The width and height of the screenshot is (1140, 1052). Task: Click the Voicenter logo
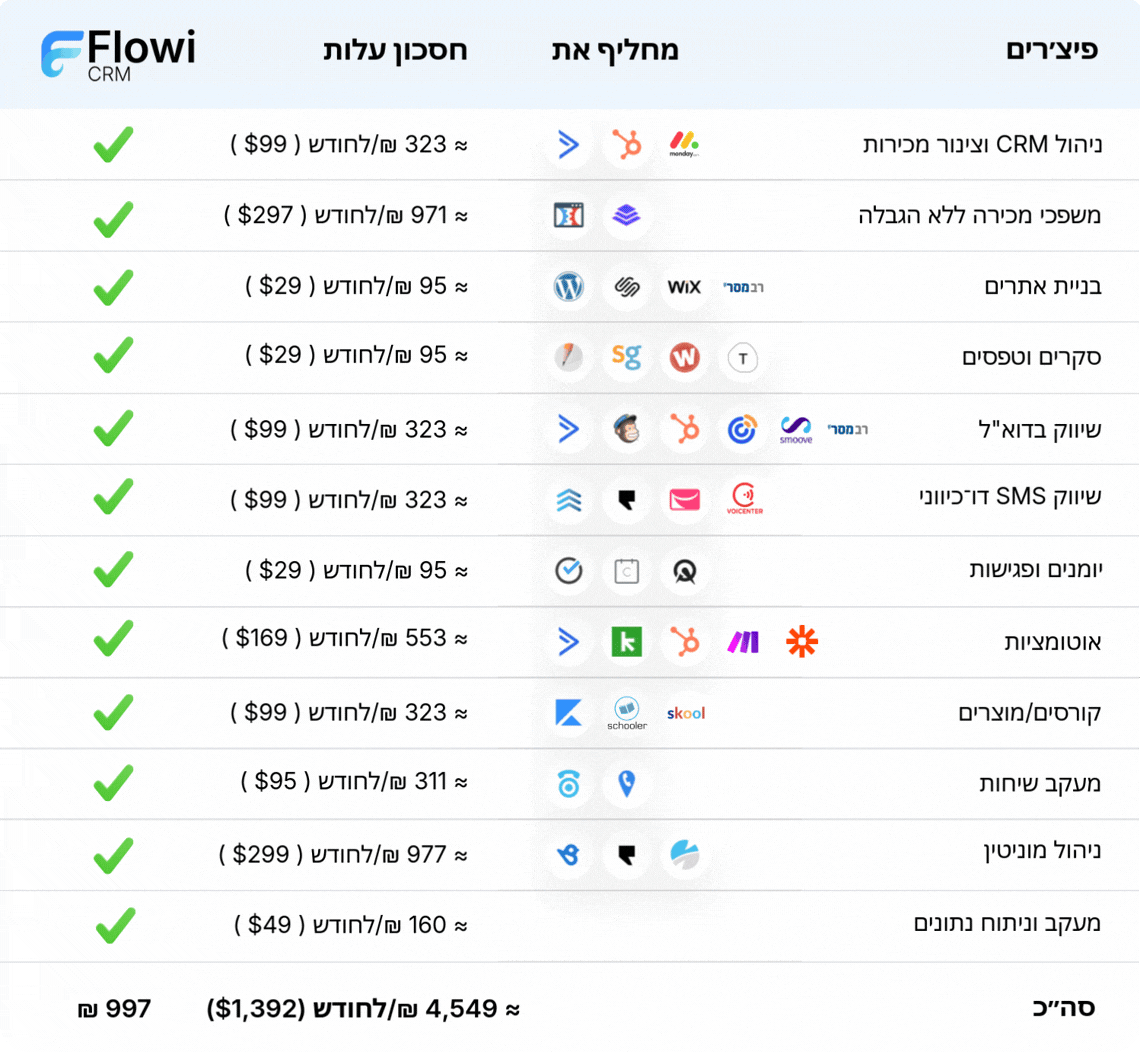[x=744, y=500]
